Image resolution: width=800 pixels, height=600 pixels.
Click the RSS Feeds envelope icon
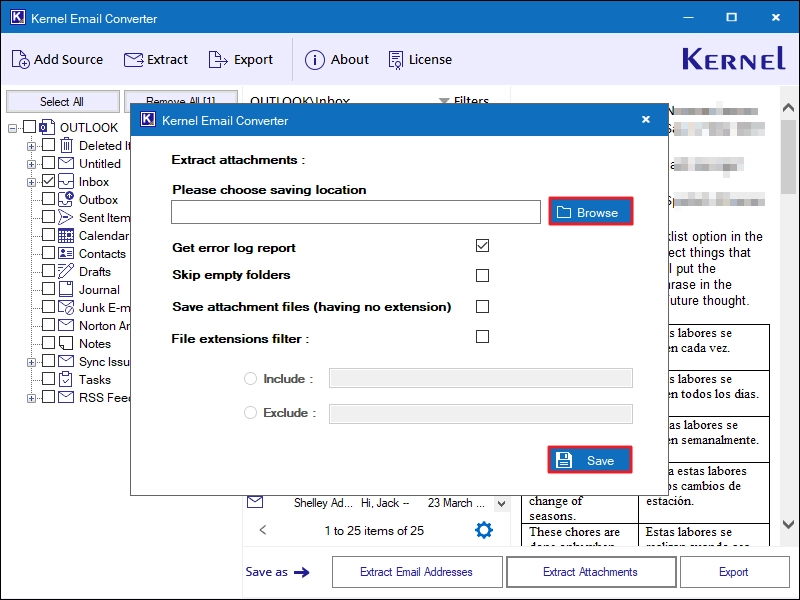(66, 397)
